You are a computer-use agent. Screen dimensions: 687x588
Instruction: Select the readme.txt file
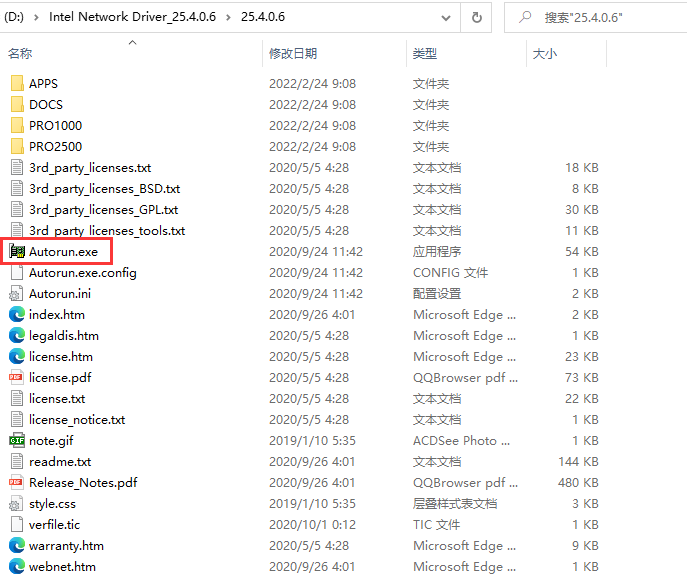click(60, 462)
